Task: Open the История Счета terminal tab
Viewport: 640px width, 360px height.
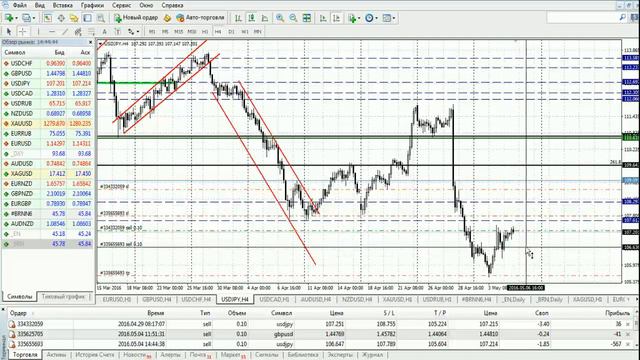Action: point(95,355)
